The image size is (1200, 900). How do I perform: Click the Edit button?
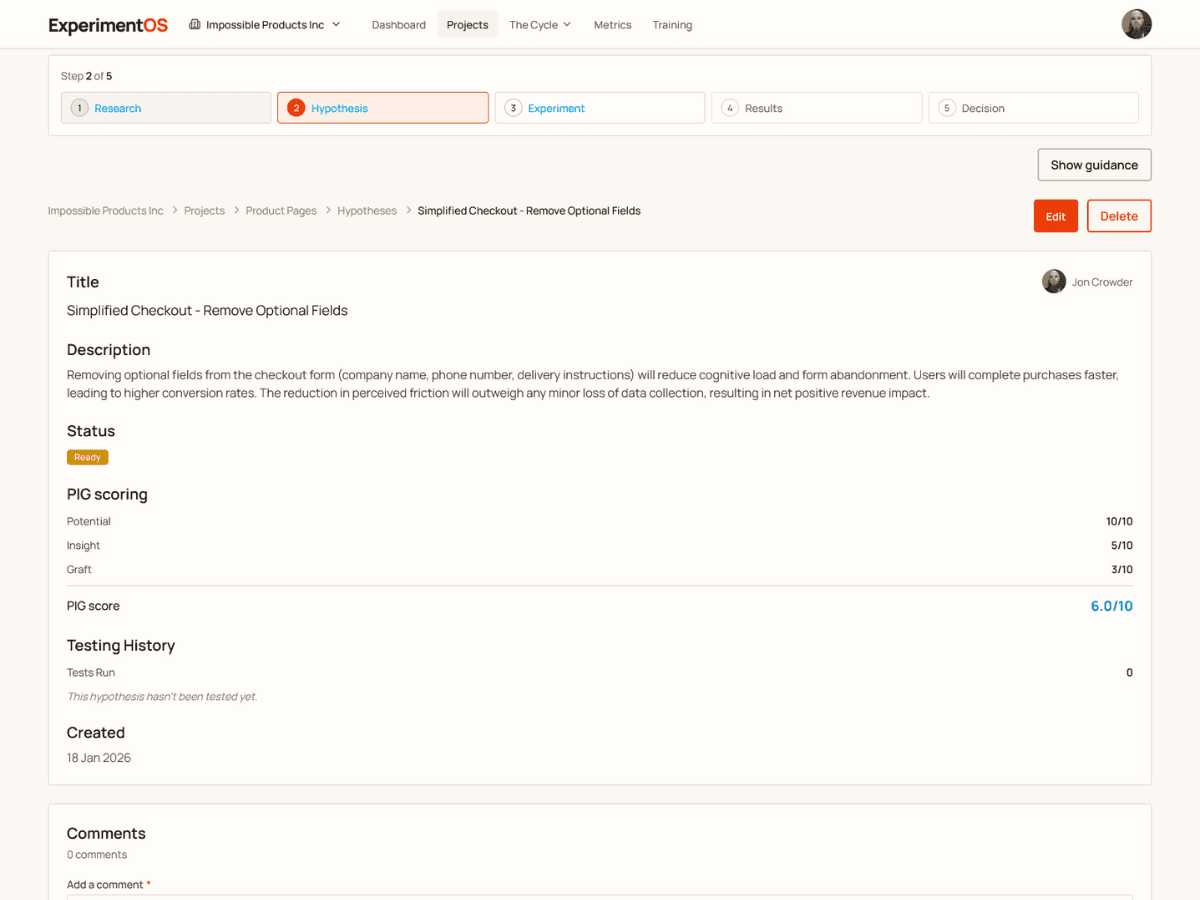point(1055,216)
